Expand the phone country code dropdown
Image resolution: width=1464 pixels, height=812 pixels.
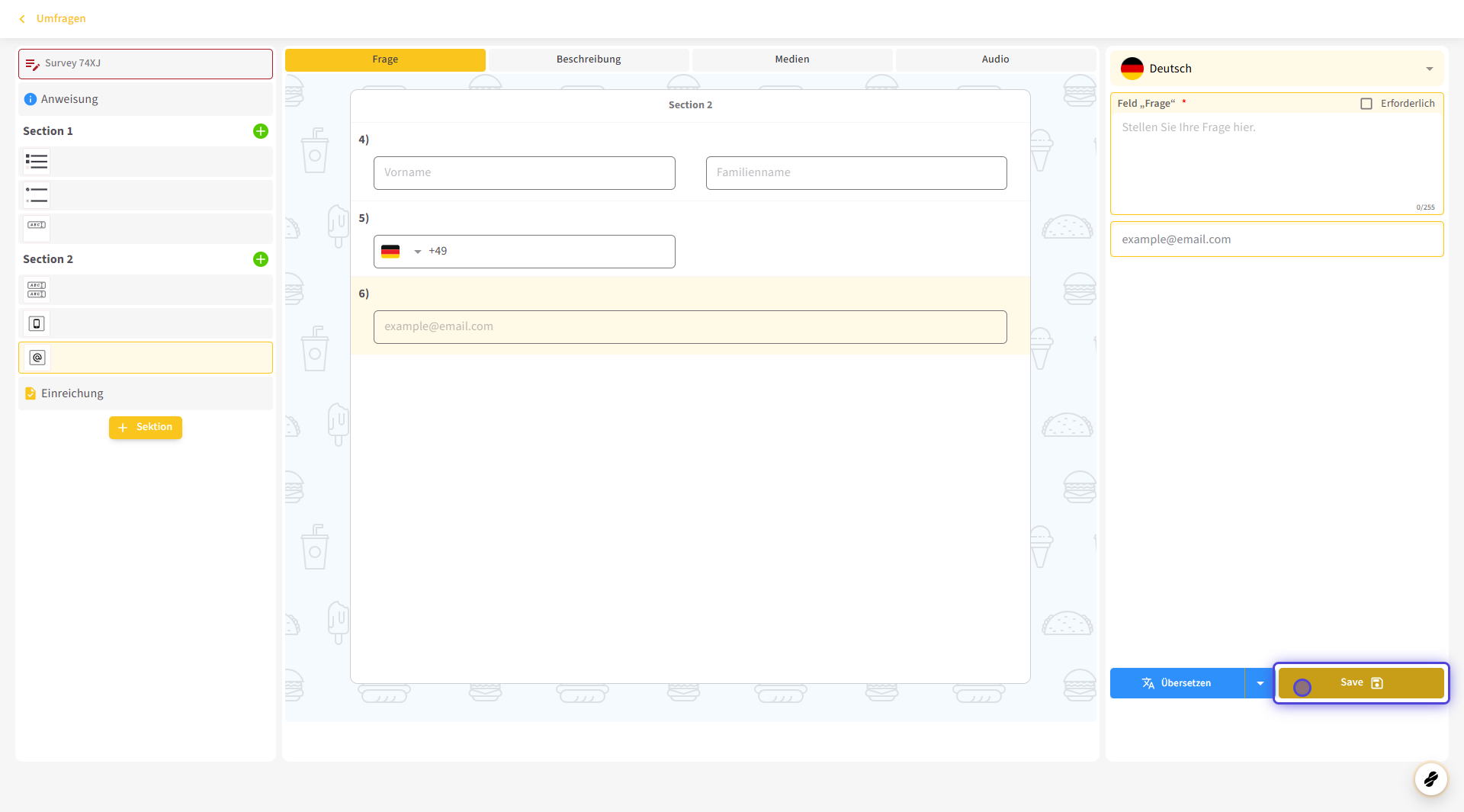[417, 252]
